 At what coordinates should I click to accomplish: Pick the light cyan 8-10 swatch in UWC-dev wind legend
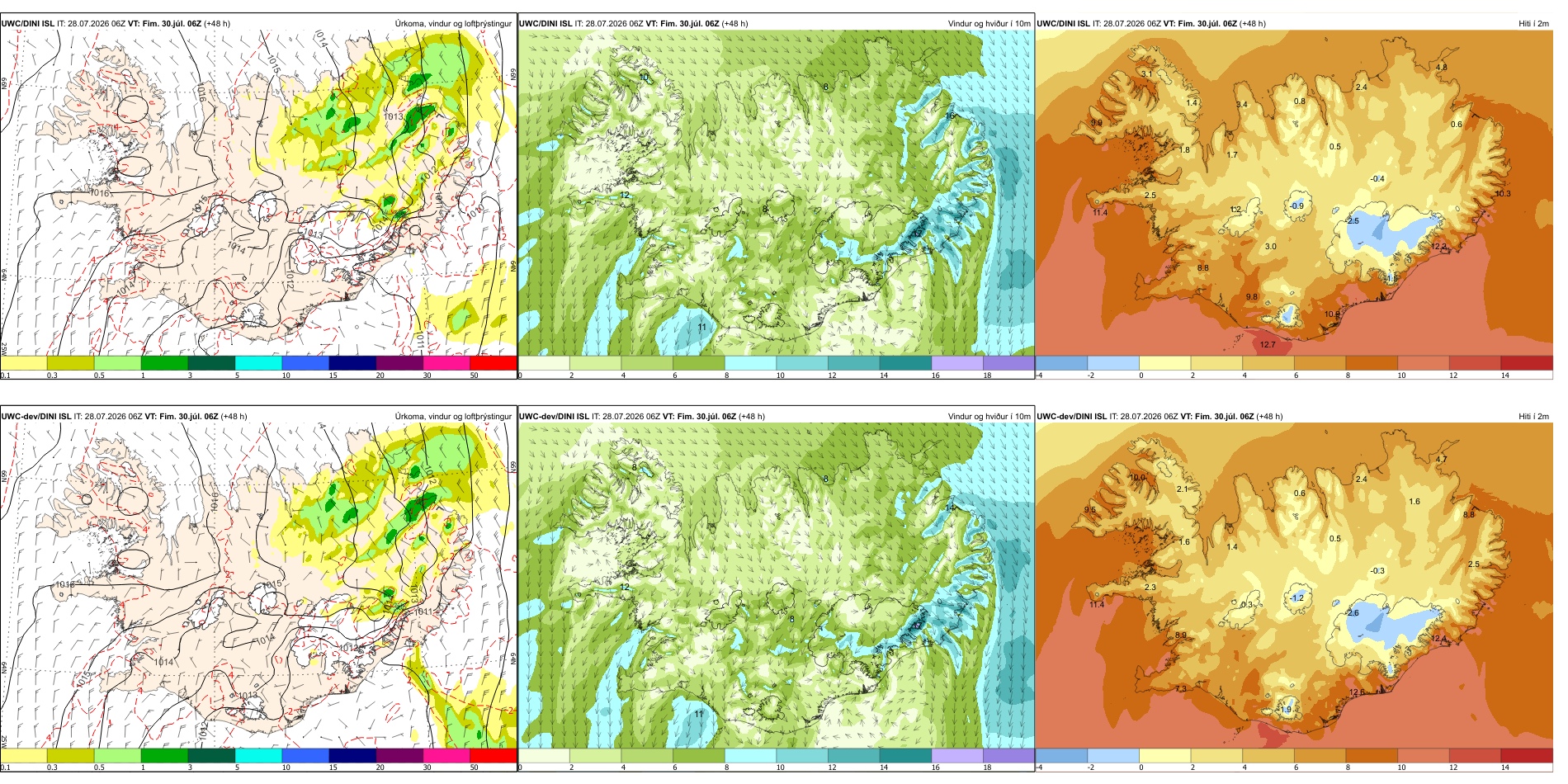[750, 756]
